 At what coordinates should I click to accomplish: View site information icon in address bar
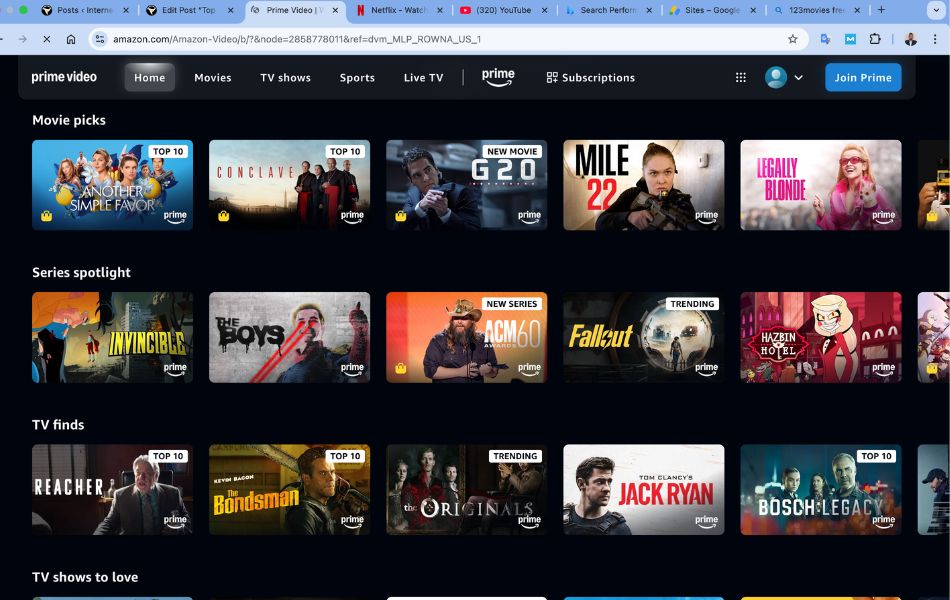100,39
